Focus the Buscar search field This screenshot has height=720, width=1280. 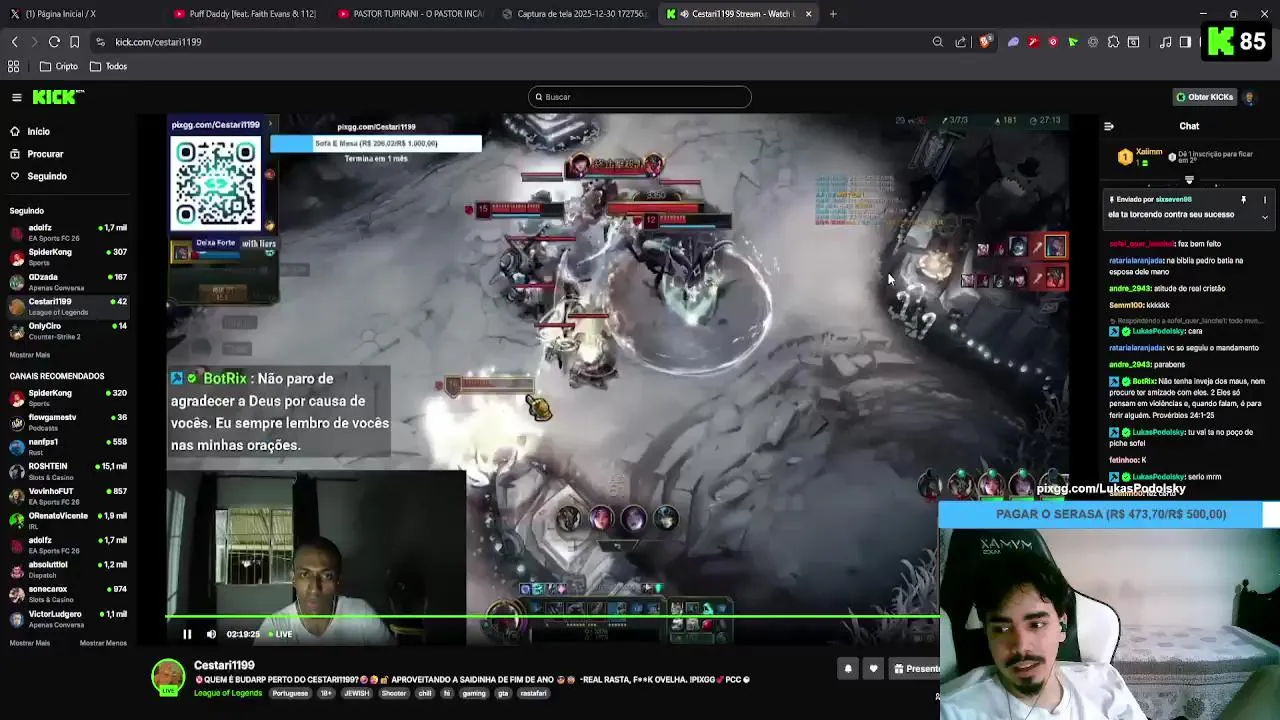[x=640, y=97]
